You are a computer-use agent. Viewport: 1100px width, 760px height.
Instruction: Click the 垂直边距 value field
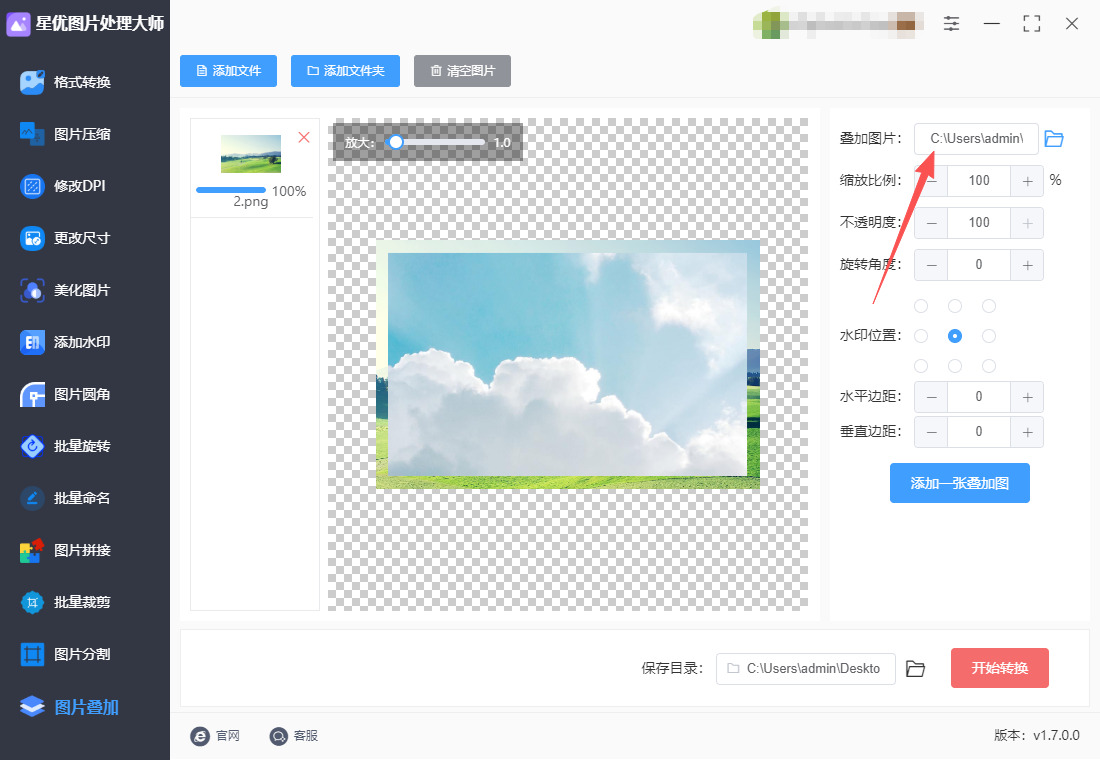point(979,432)
